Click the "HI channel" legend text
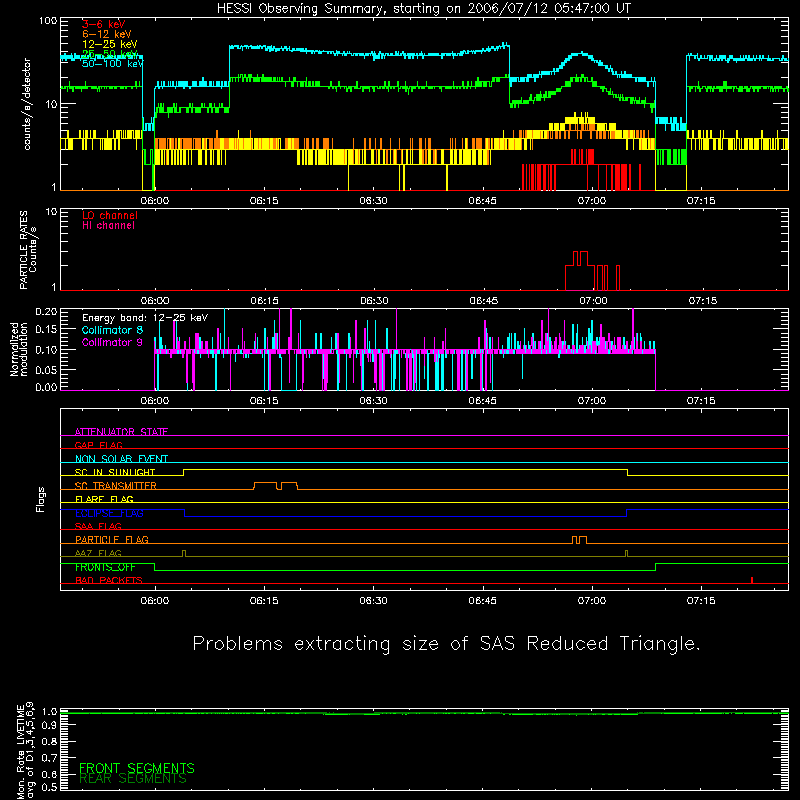This screenshot has height=800, width=800. [108, 226]
